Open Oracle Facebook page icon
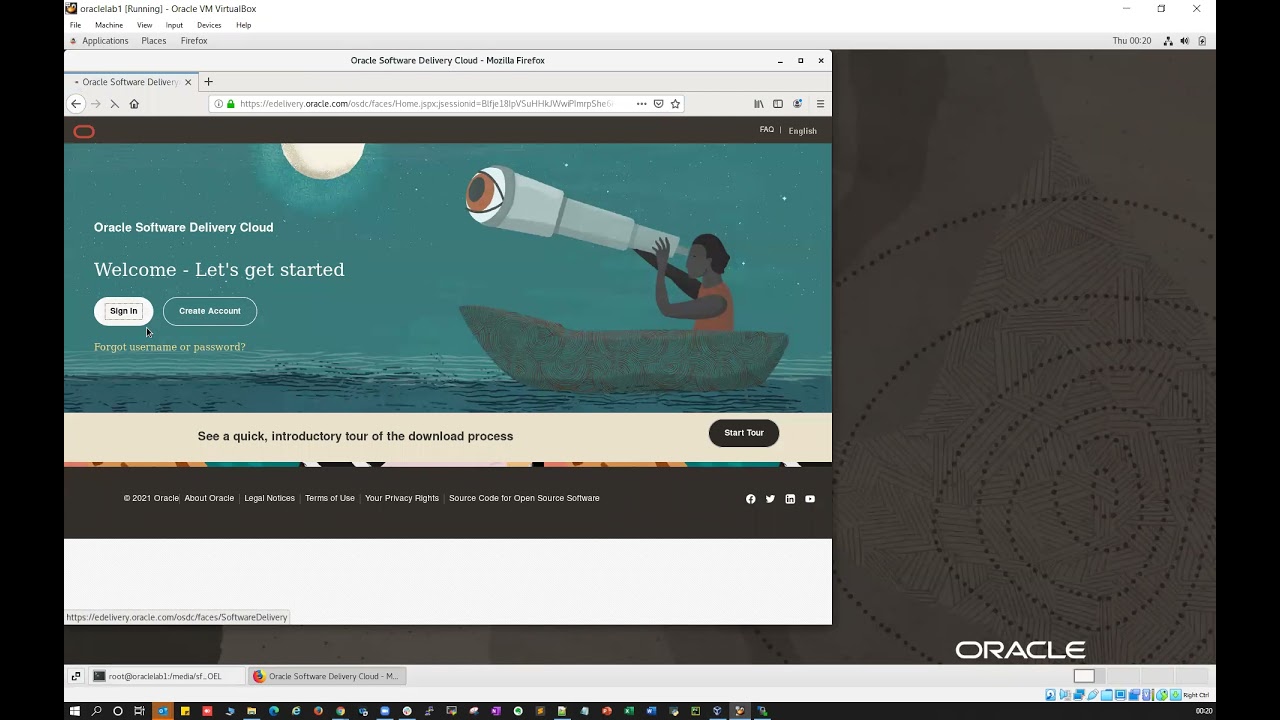This screenshot has width=1280, height=720. 751,499
